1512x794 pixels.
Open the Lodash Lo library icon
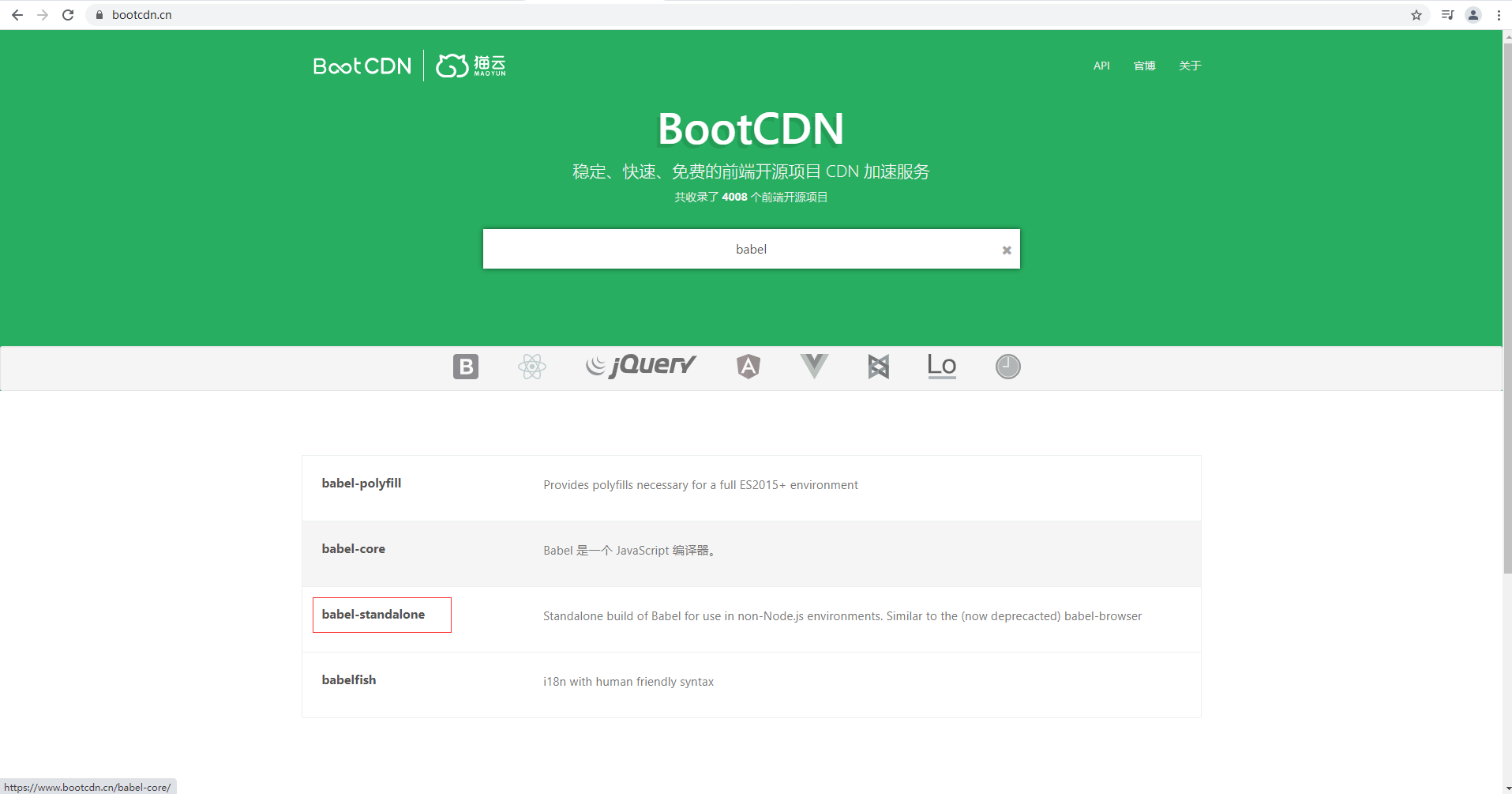[942, 366]
